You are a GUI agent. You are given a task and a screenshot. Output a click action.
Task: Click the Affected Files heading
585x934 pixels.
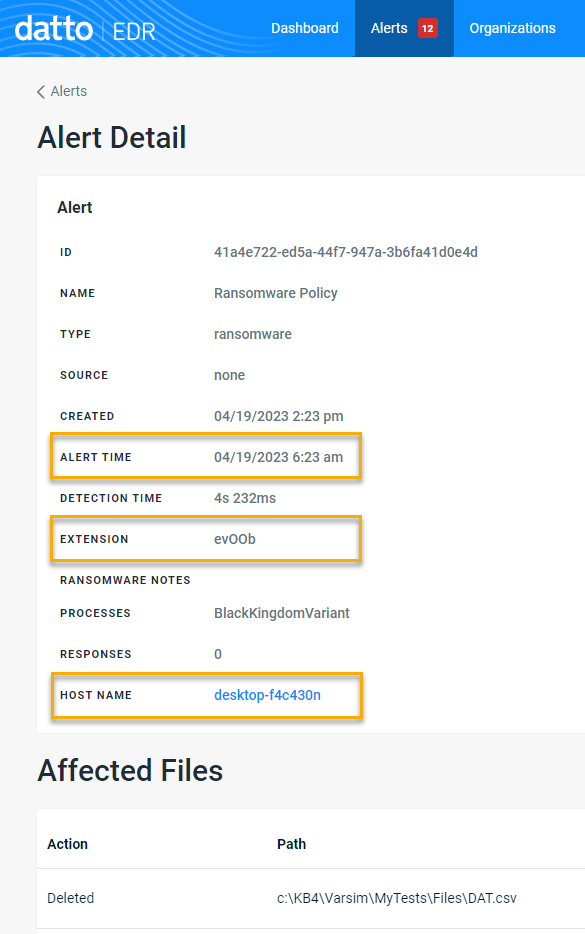tap(130, 770)
